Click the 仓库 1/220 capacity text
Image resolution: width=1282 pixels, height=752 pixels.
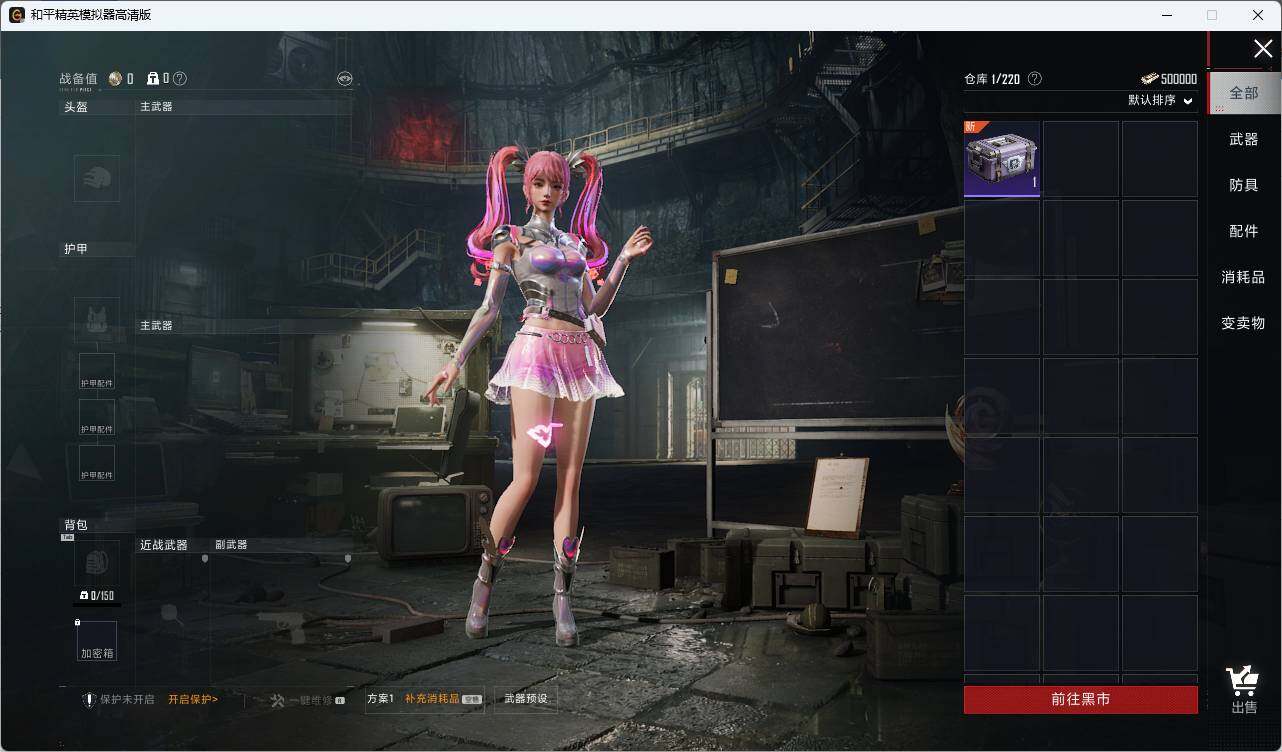pos(992,79)
